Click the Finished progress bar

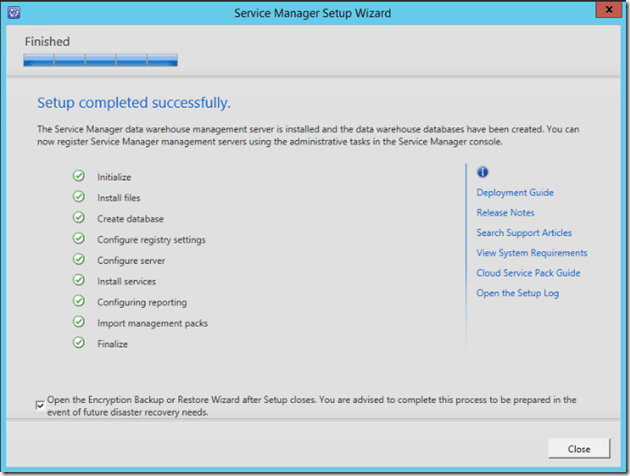(101, 60)
